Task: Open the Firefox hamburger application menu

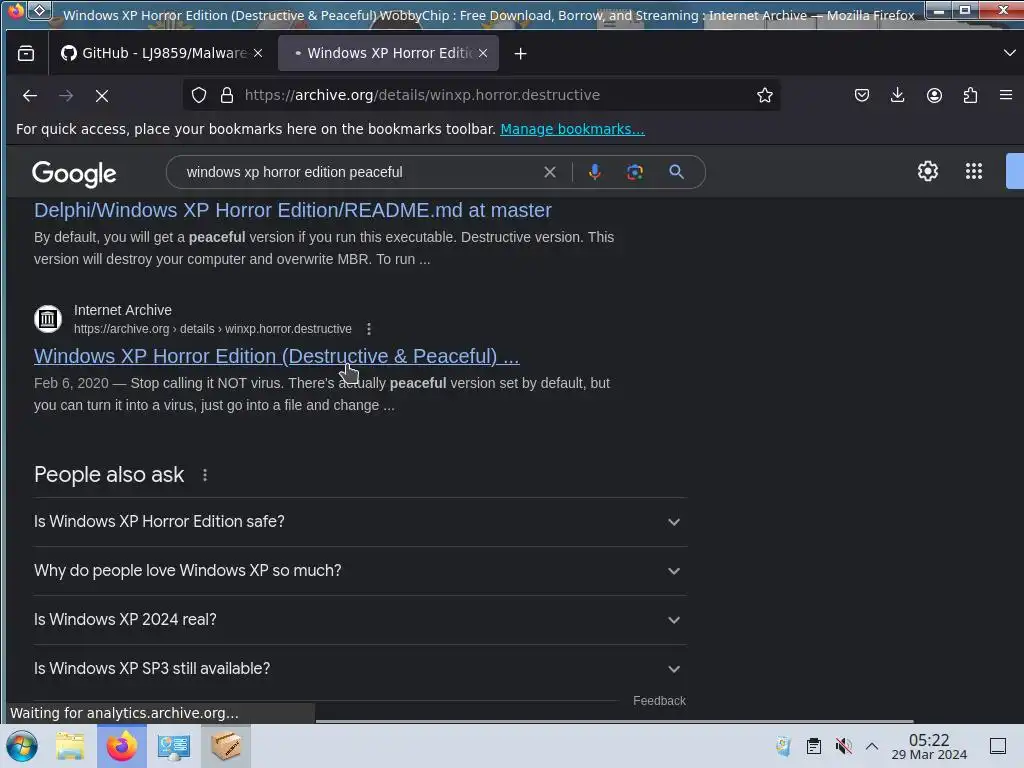Action: 1006,95
